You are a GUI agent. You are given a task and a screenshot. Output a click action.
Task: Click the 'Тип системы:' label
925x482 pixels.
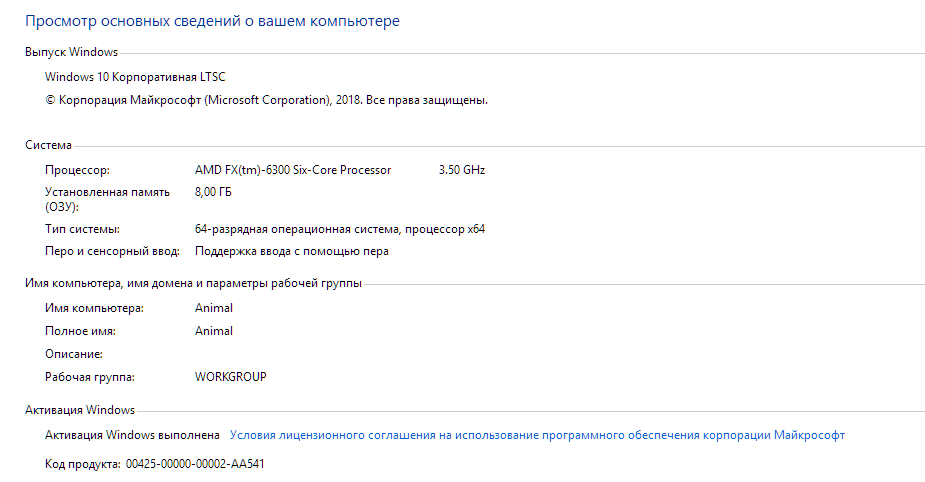82,229
